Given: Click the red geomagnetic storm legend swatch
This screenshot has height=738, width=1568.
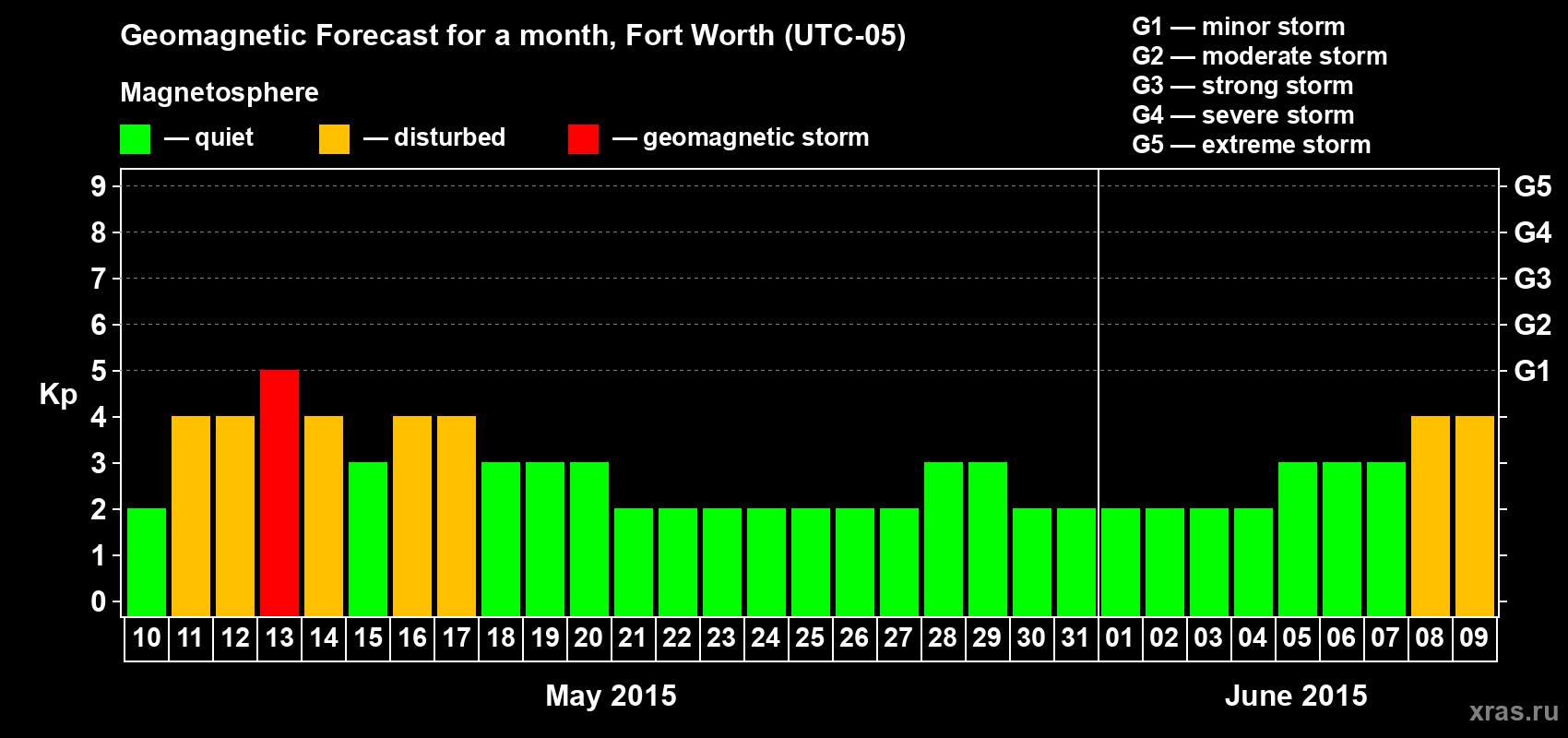Looking at the screenshot, I should click(583, 139).
